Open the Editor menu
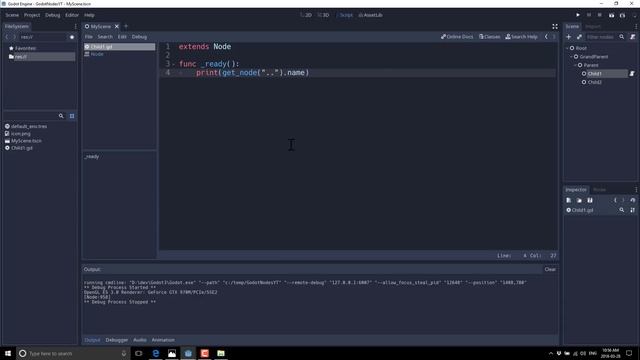The height and width of the screenshot is (360, 640). click(x=72, y=15)
